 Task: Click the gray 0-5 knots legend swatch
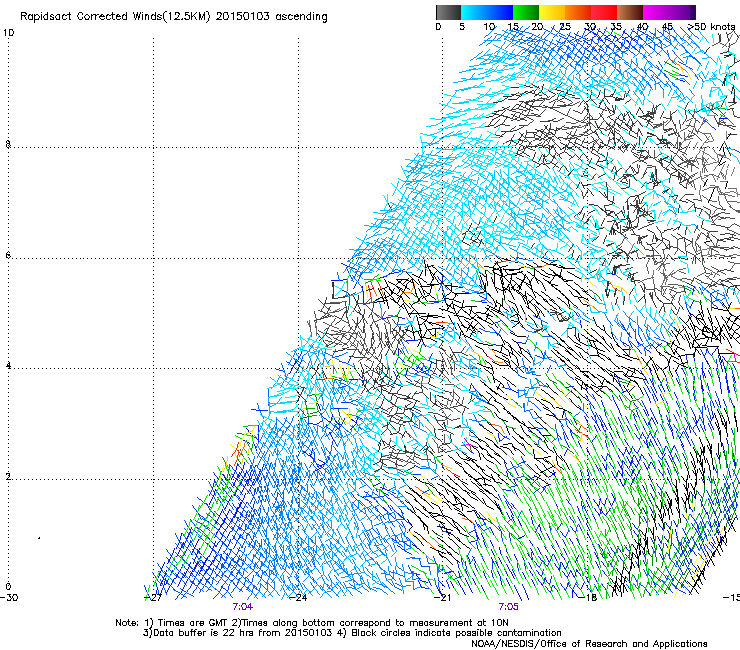click(x=448, y=12)
